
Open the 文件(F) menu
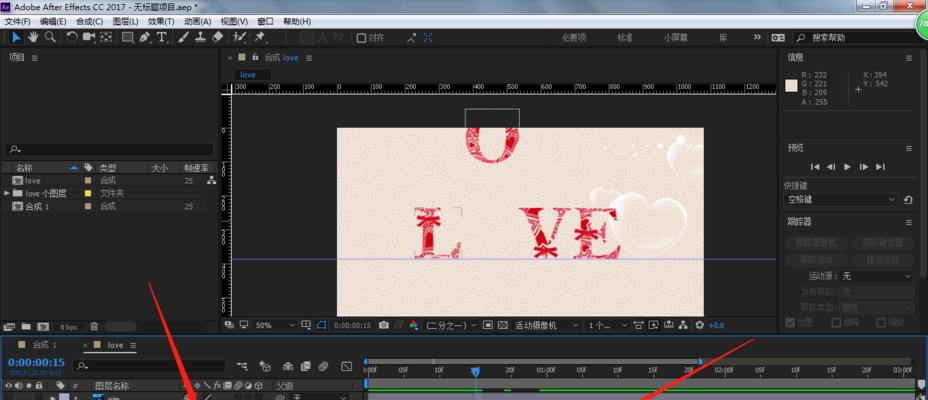[17, 21]
